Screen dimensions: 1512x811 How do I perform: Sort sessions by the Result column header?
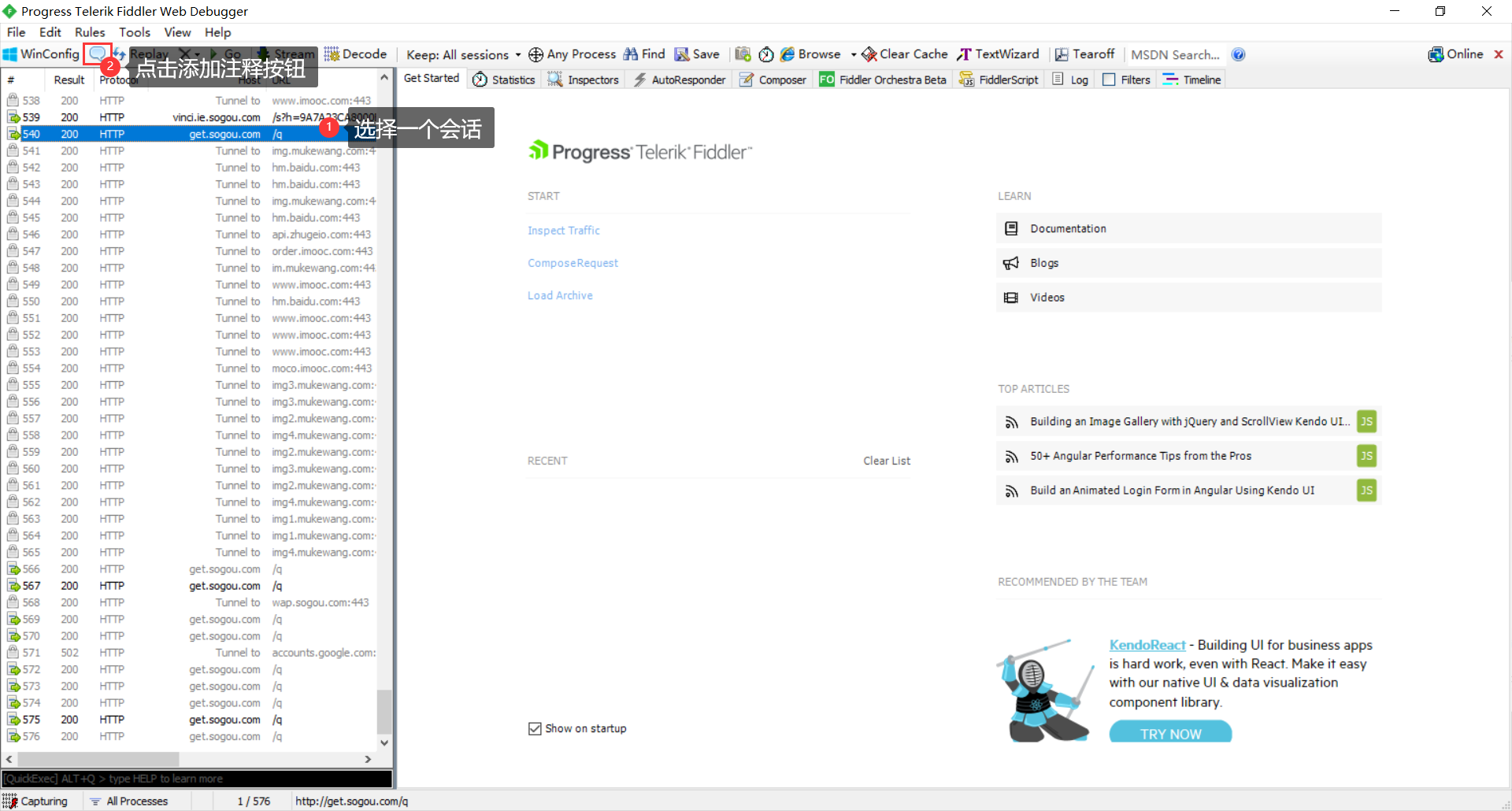69,80
